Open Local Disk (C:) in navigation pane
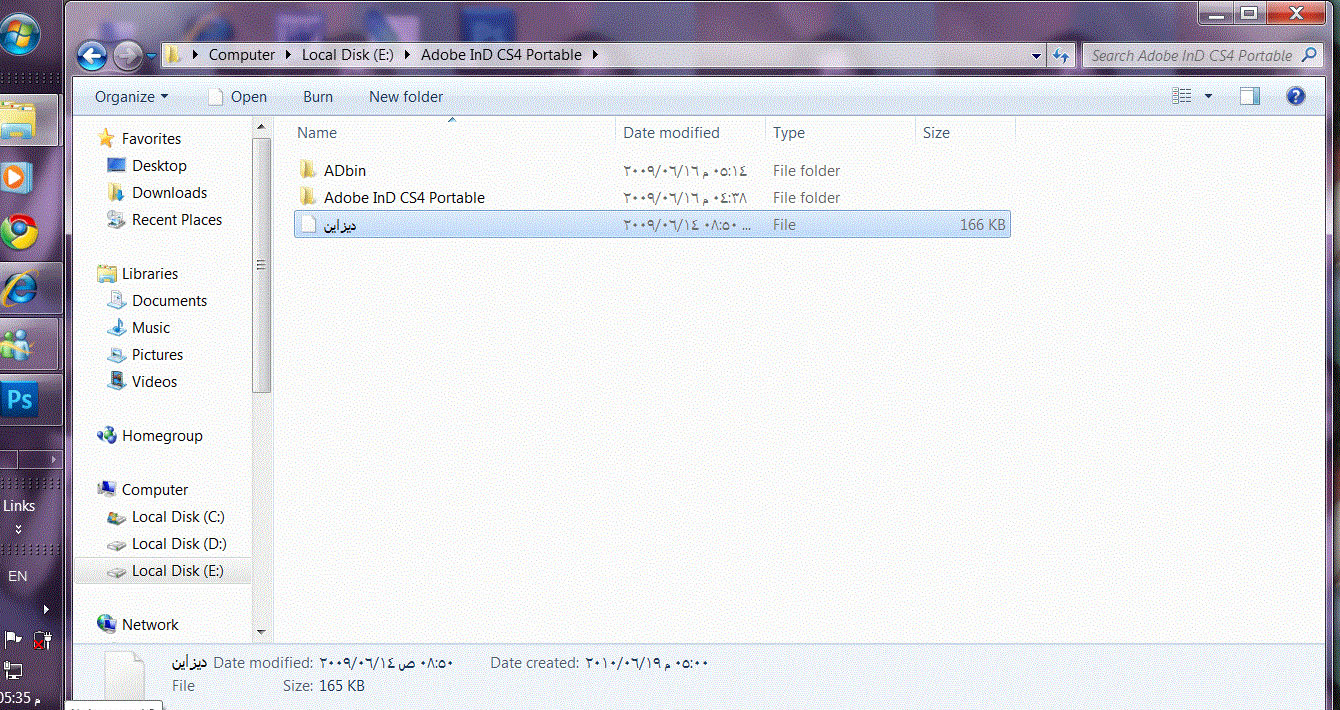The image size is (1340, 710). (x=178, y=517)
